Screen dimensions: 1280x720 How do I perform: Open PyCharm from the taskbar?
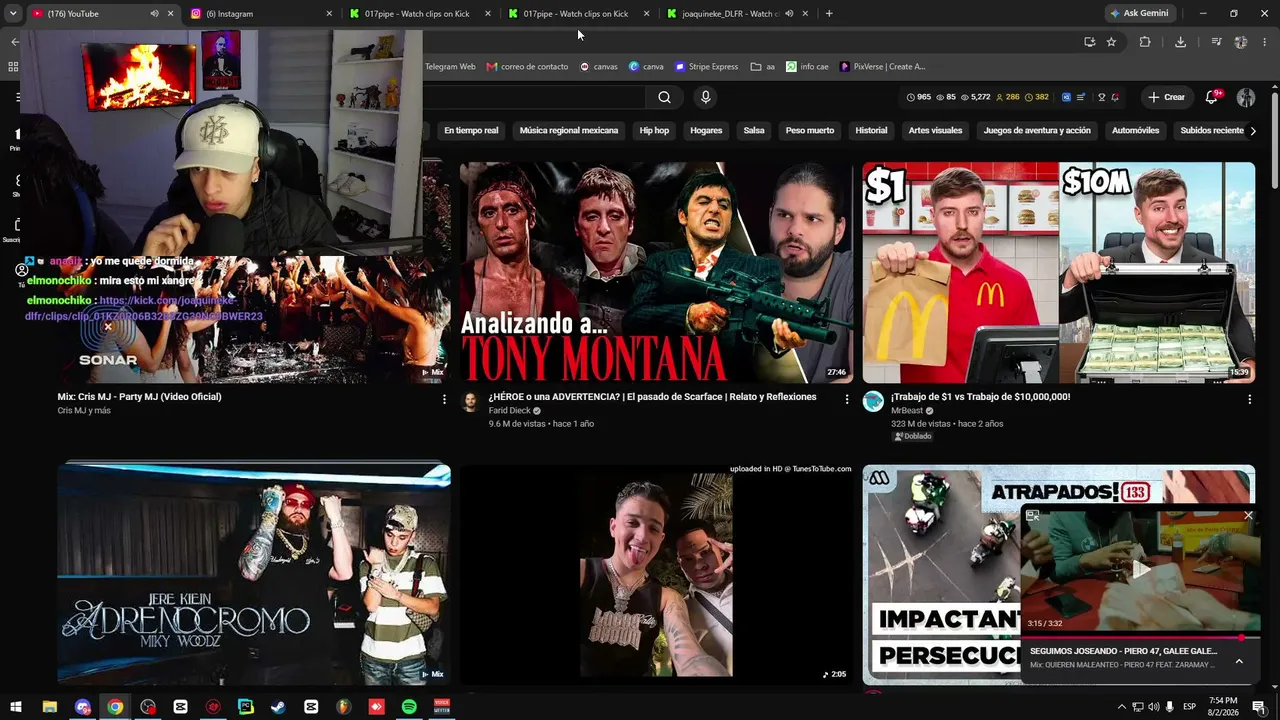coord(246,707)
